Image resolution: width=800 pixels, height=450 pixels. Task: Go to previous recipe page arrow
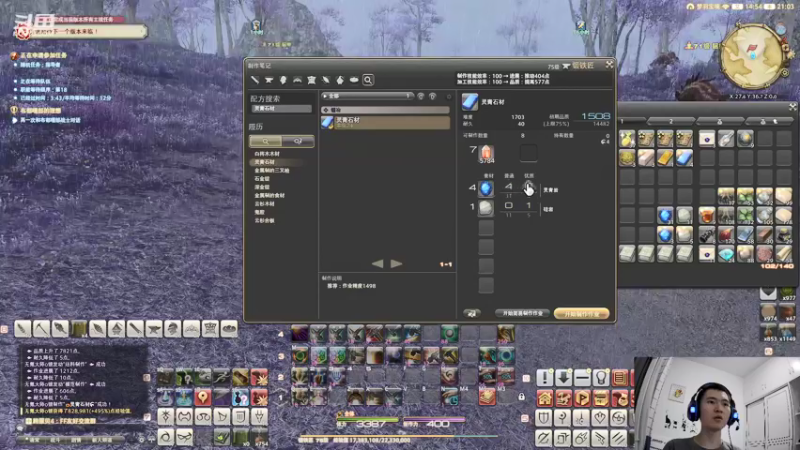(378, 264)
